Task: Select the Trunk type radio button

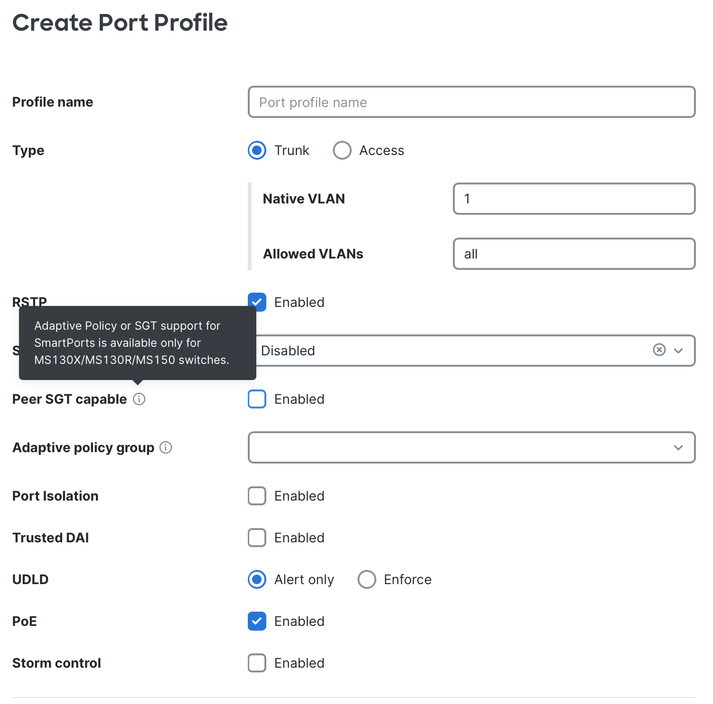Action: point(257,151)
